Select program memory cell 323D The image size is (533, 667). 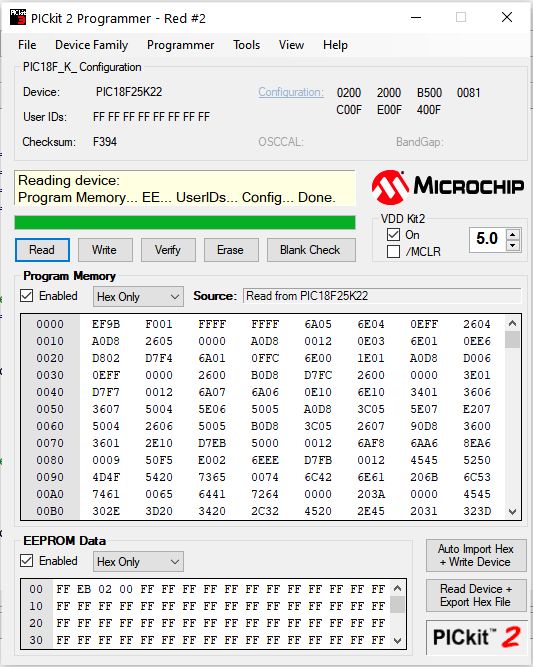(x=477, y=511)
